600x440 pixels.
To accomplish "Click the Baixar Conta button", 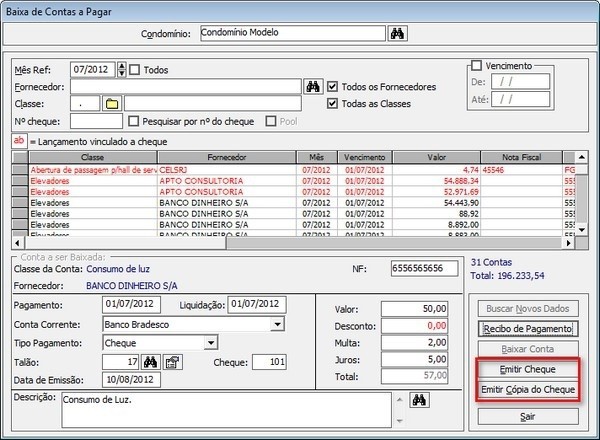I will click(x=528, y=349).
